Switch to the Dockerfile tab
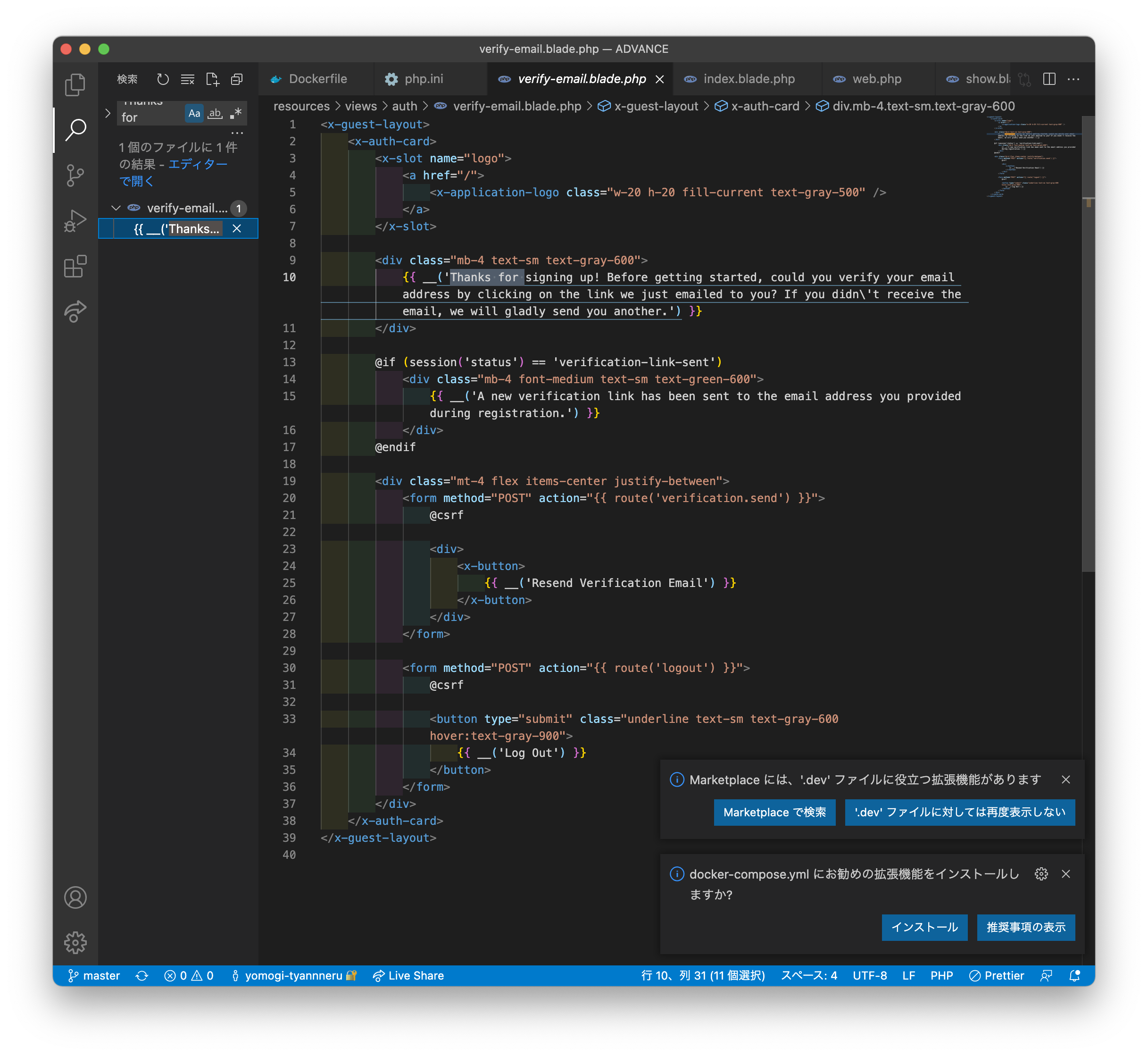This screenshot has width=1148, height=1056. [317, 79]
